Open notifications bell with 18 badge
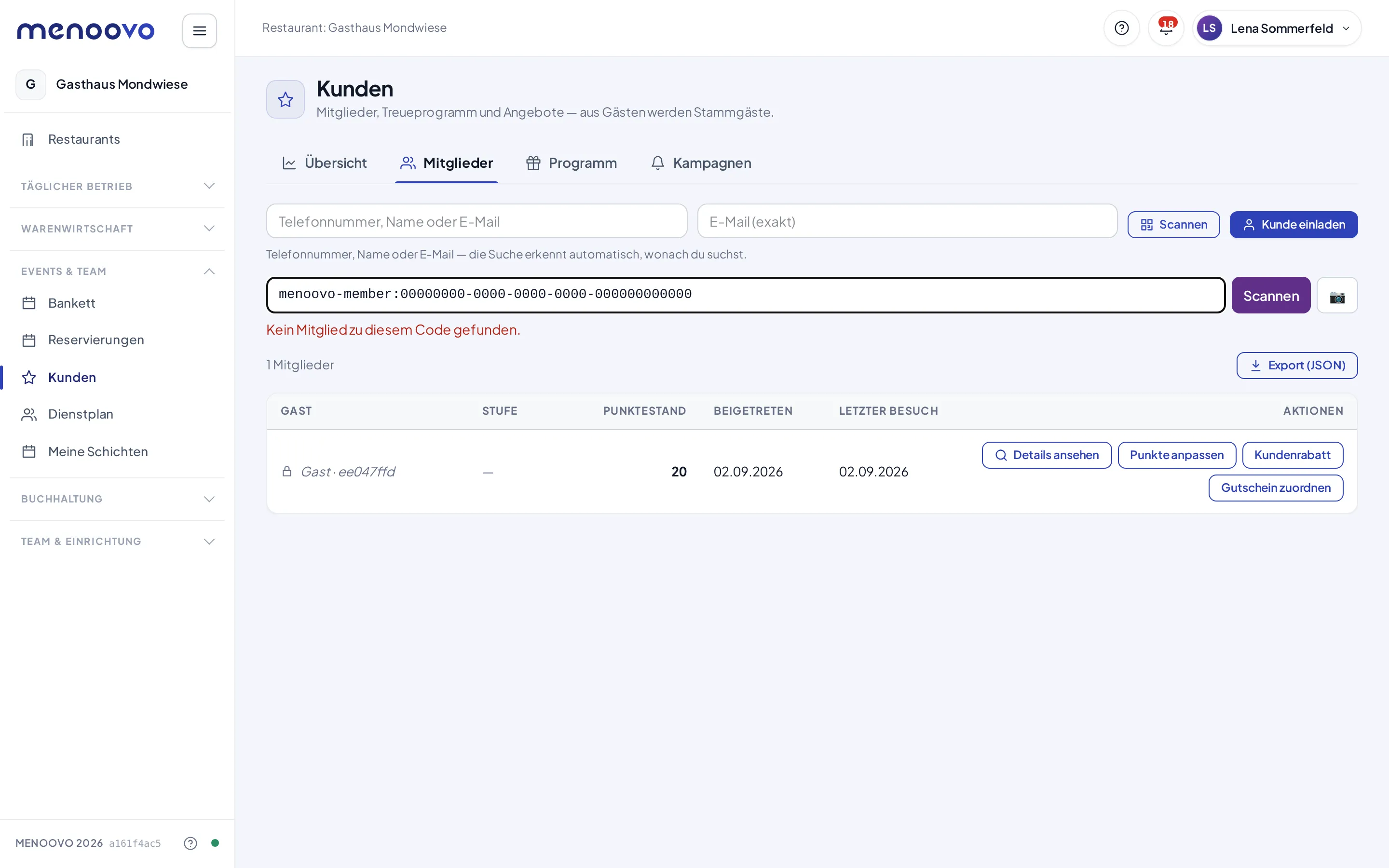 tap(1166, 28)
